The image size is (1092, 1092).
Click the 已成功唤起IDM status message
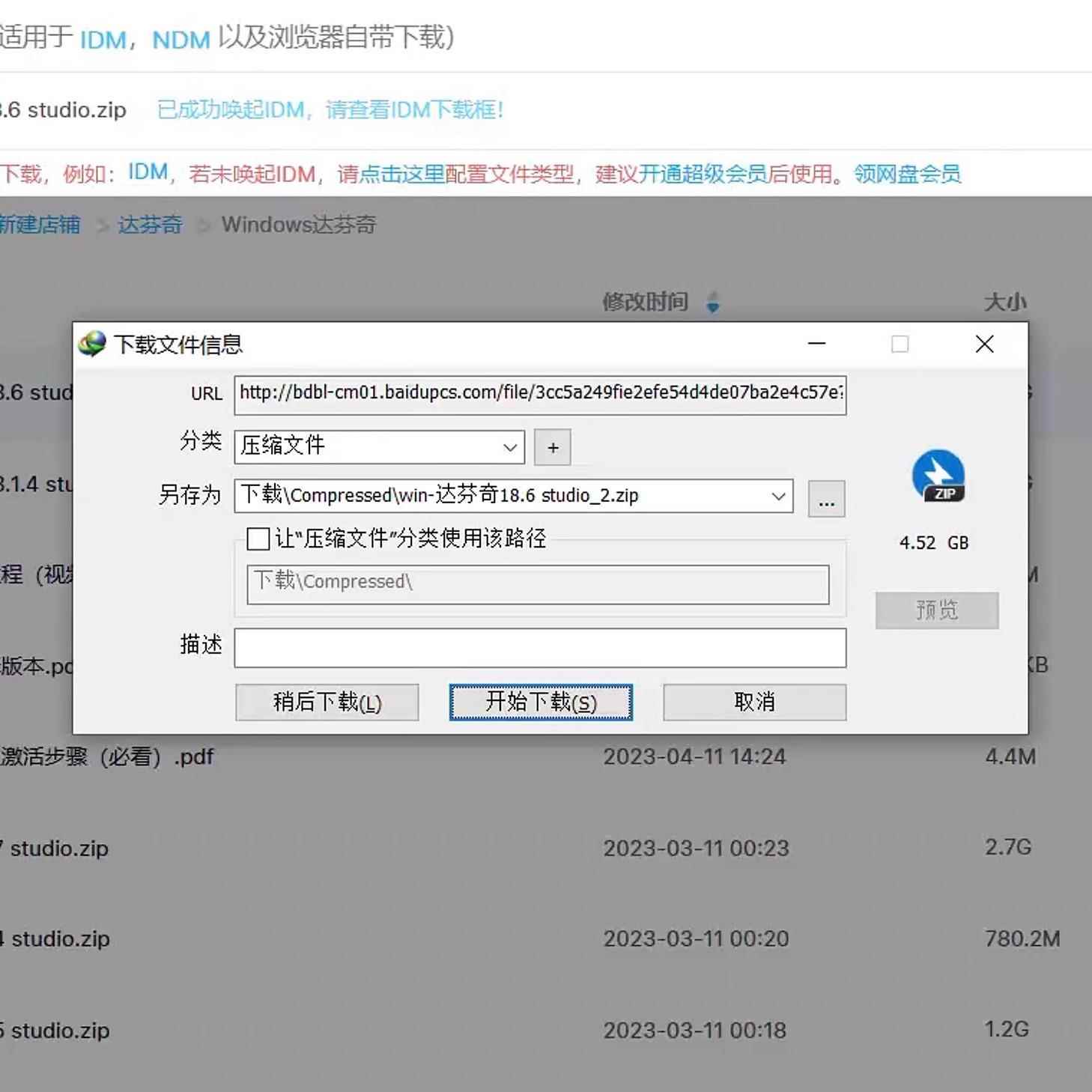330,110
